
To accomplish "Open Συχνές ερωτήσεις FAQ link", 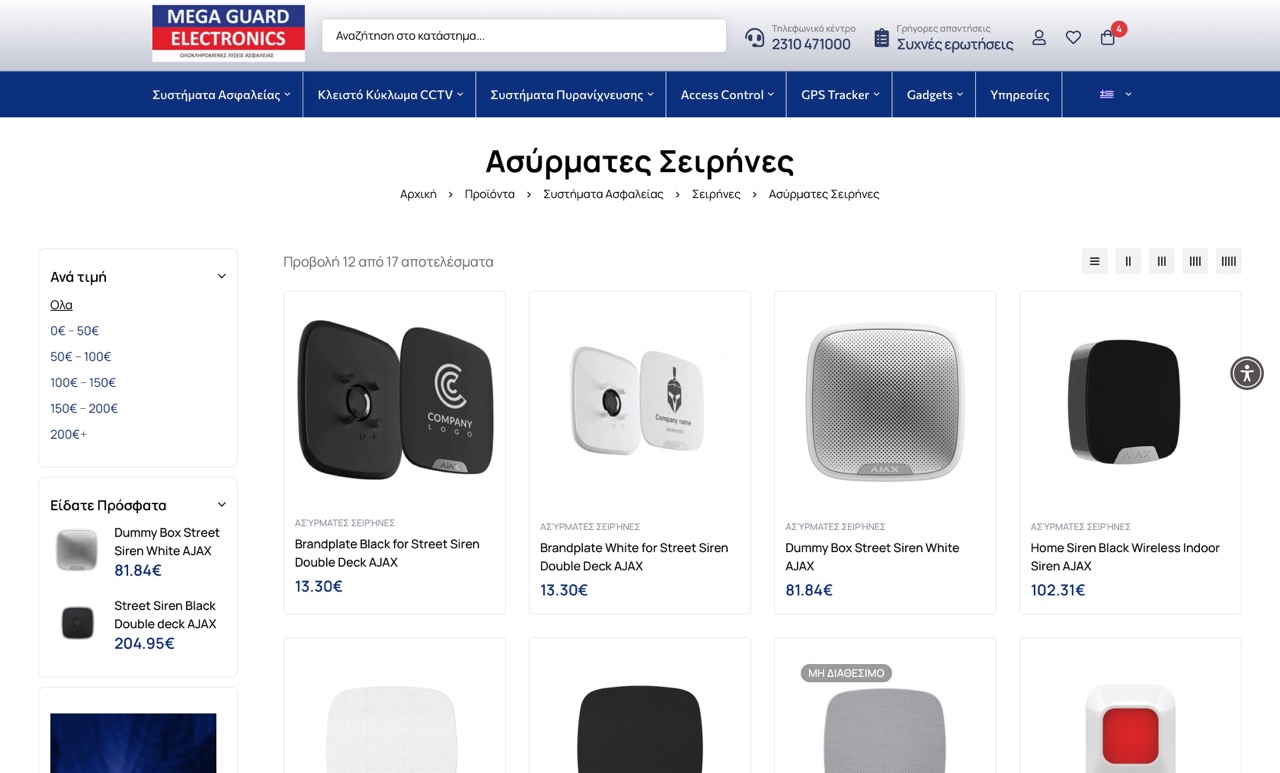I will click(955, 45).
